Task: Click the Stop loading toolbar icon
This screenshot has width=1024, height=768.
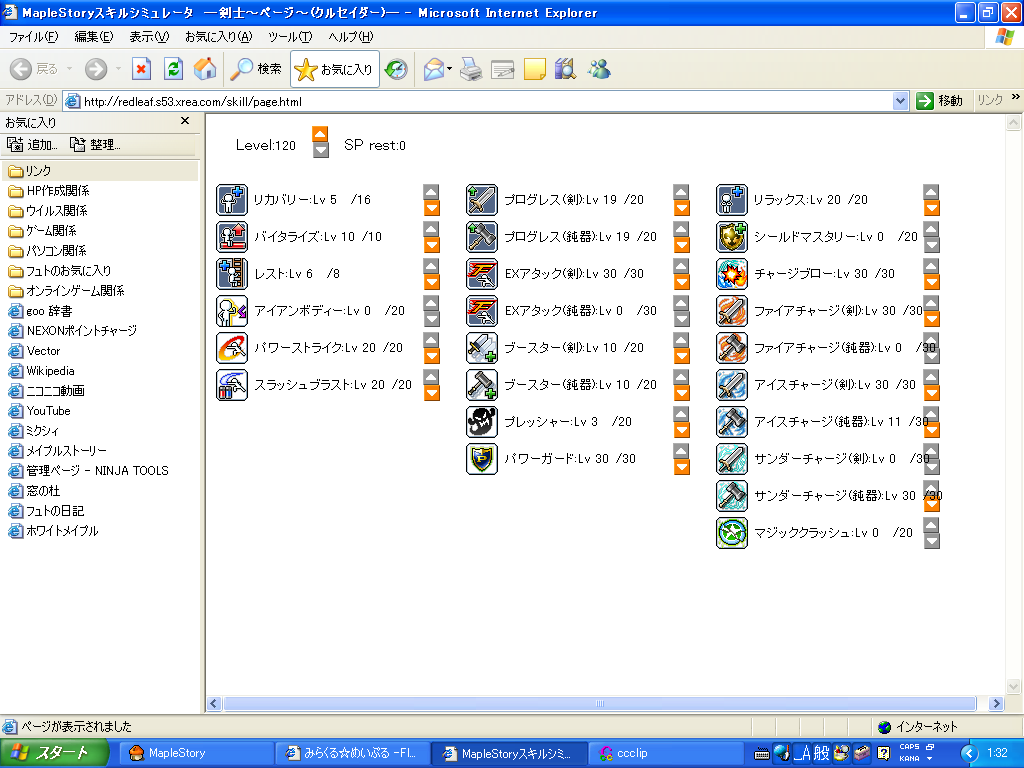Action: coord(141,69)
